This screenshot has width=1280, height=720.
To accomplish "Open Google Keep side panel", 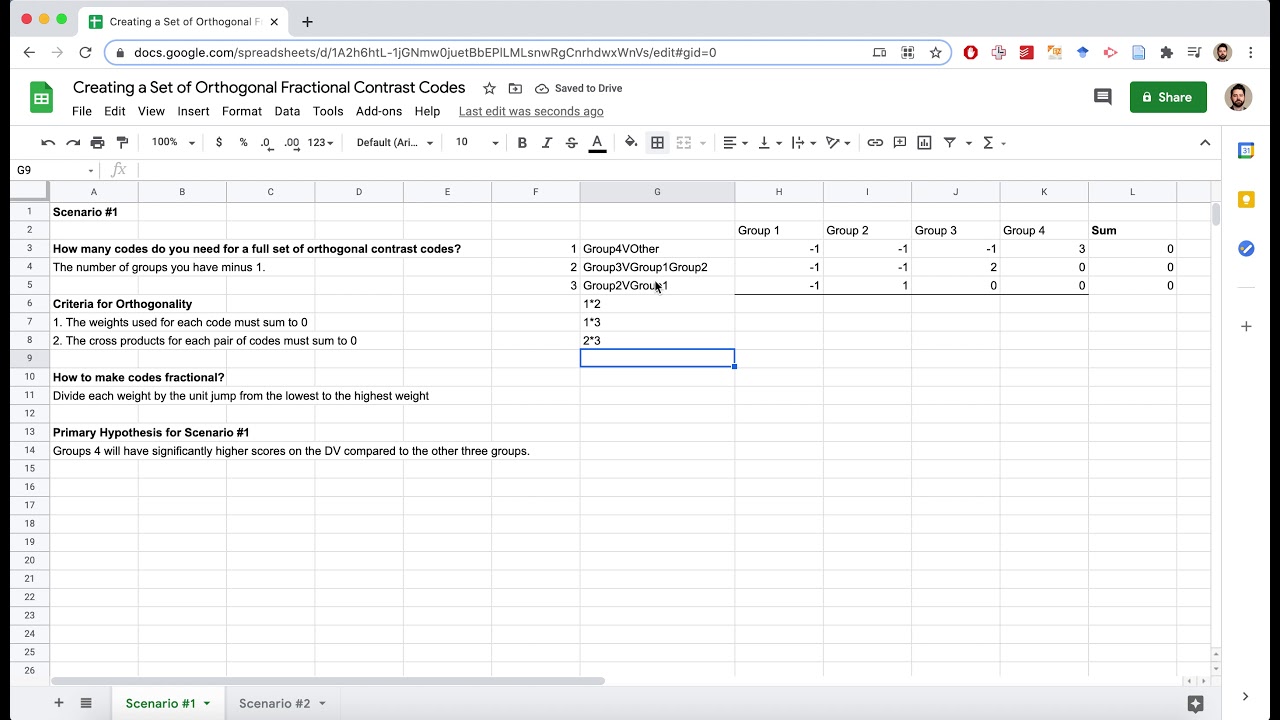I will pyautogui.click(x=1246, y=200).
